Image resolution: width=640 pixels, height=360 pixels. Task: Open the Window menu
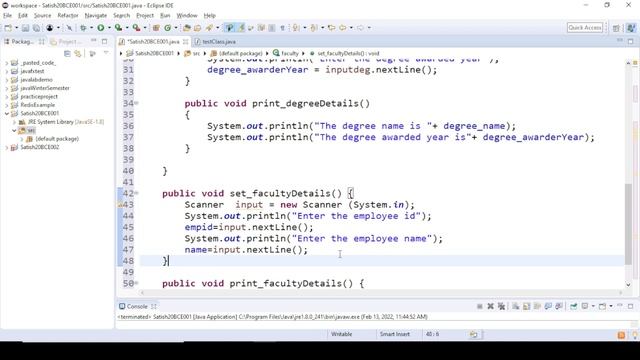point(187,16)
